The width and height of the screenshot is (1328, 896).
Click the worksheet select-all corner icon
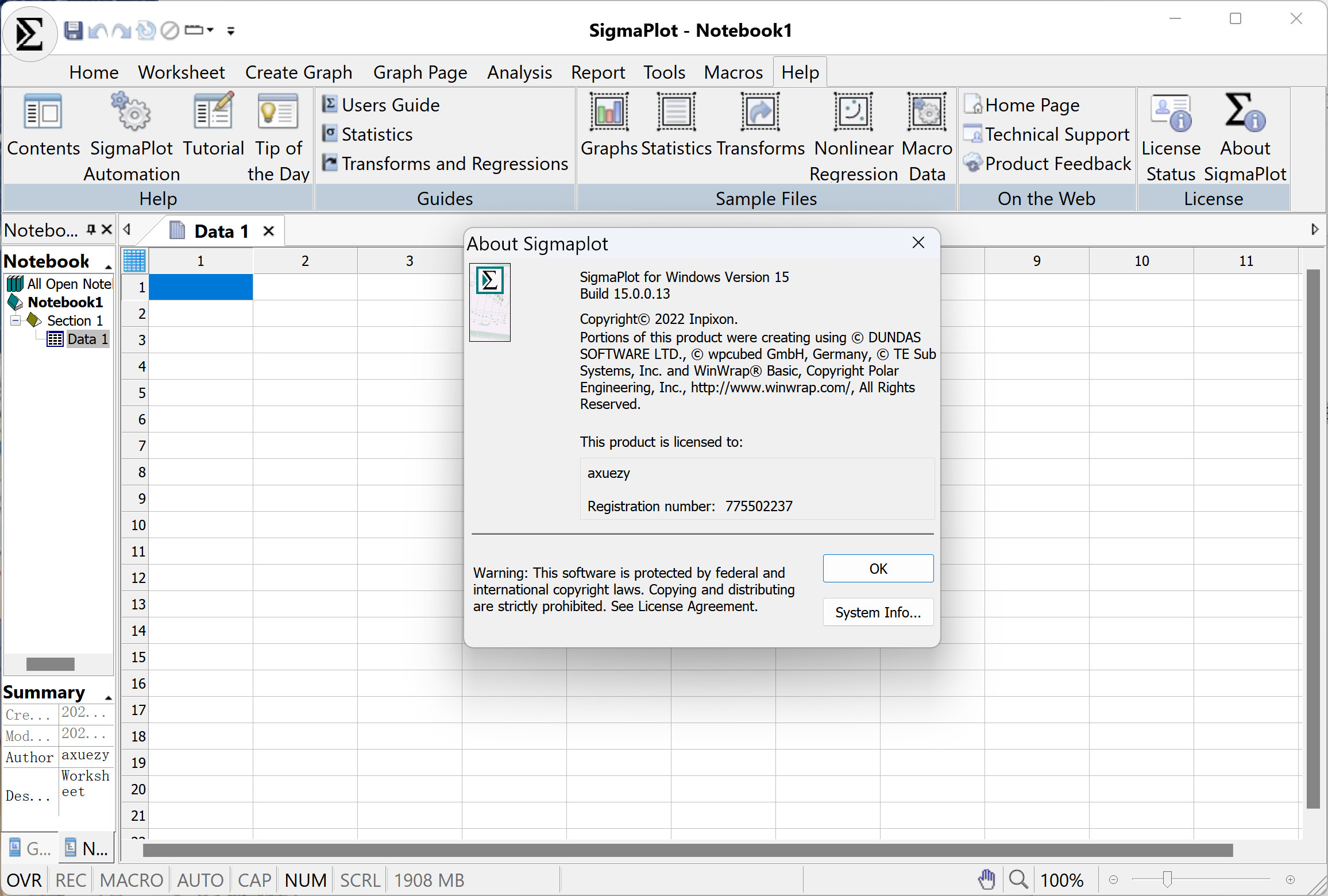[134, 261]
